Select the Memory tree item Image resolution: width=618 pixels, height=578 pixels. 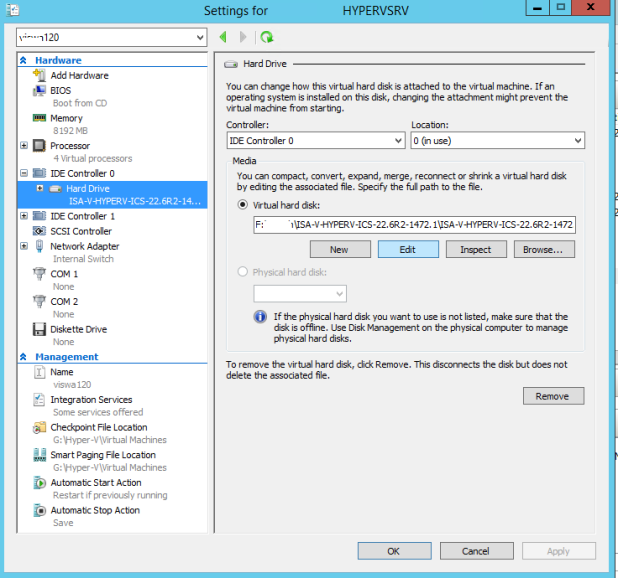coord(66,118)
